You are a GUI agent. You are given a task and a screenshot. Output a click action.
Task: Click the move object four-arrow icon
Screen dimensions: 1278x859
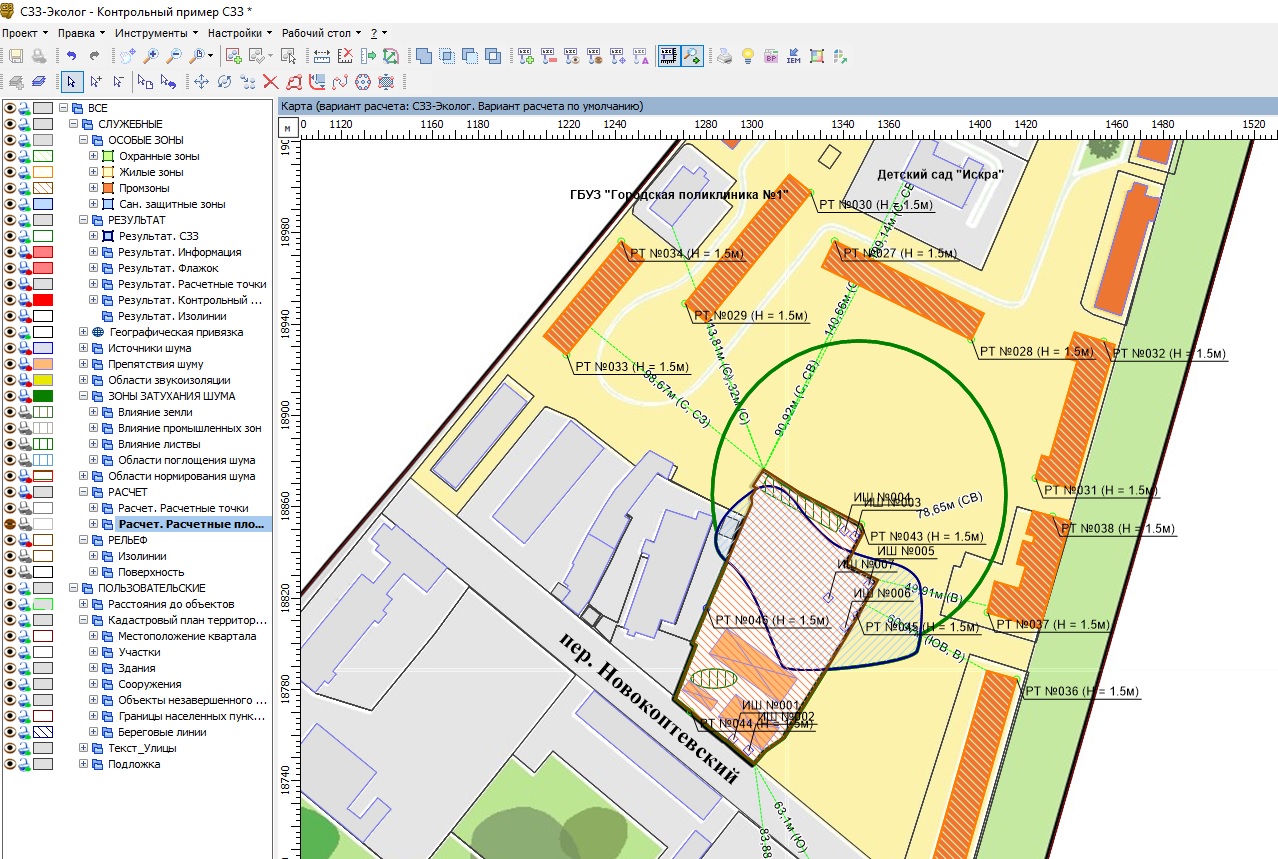(201, 82)
